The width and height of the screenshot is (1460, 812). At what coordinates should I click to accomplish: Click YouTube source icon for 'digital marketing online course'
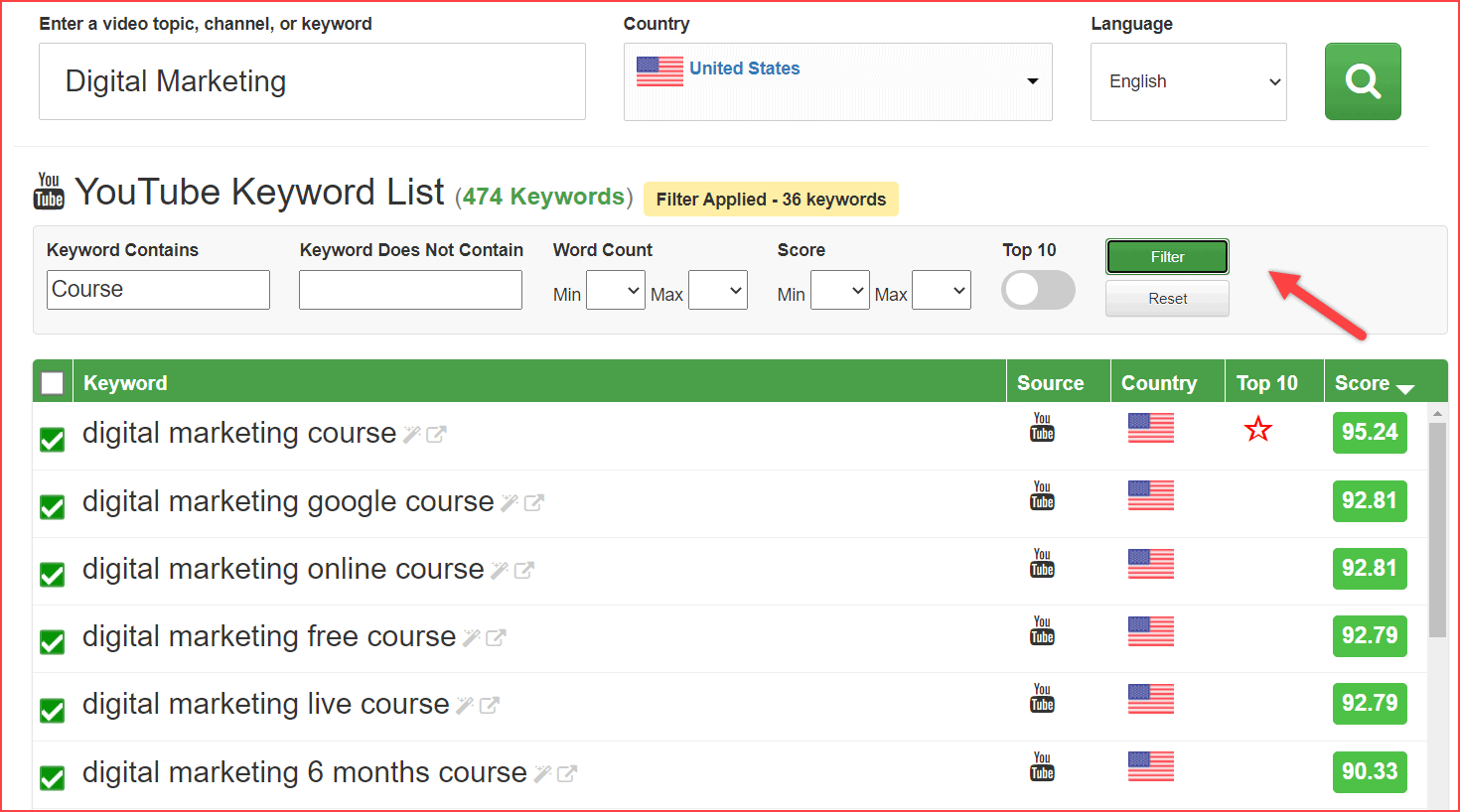point(1042,564)
